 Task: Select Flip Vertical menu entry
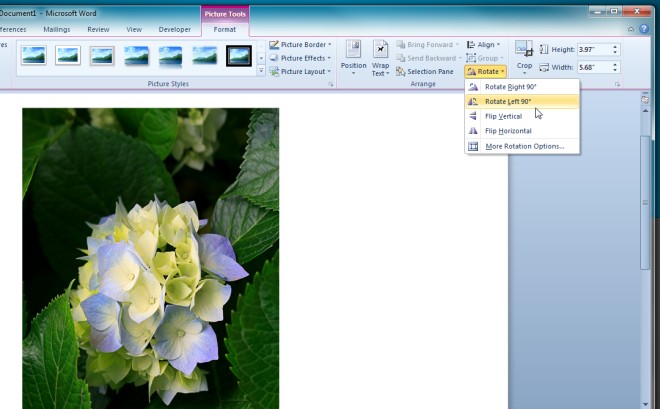pos(522,116)
